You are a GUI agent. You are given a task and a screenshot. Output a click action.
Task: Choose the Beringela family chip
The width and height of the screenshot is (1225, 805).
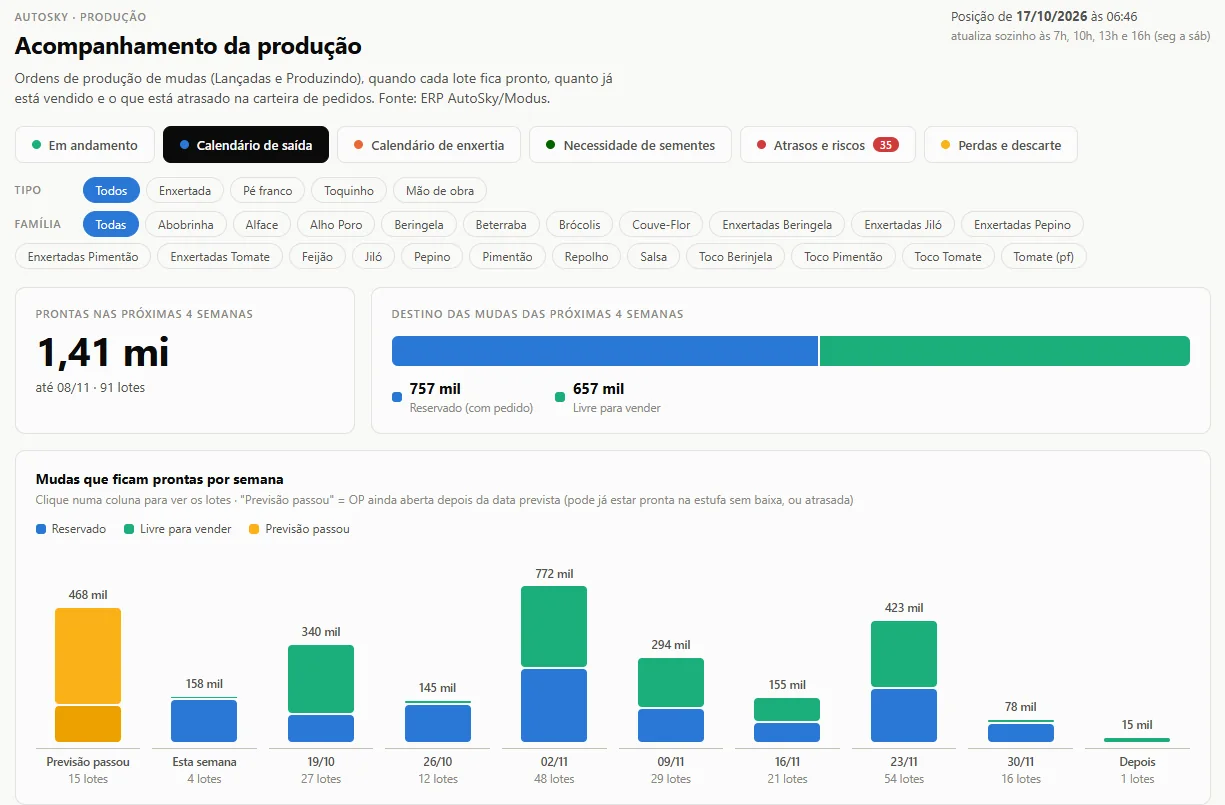coord(419,224)
